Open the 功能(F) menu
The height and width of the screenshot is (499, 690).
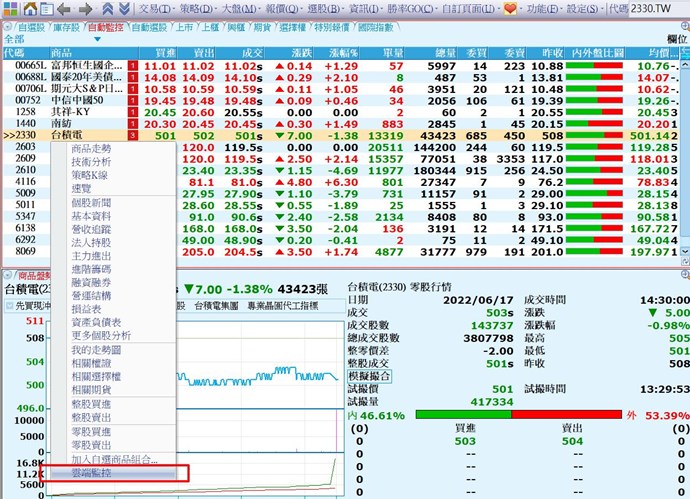point(543,9)
